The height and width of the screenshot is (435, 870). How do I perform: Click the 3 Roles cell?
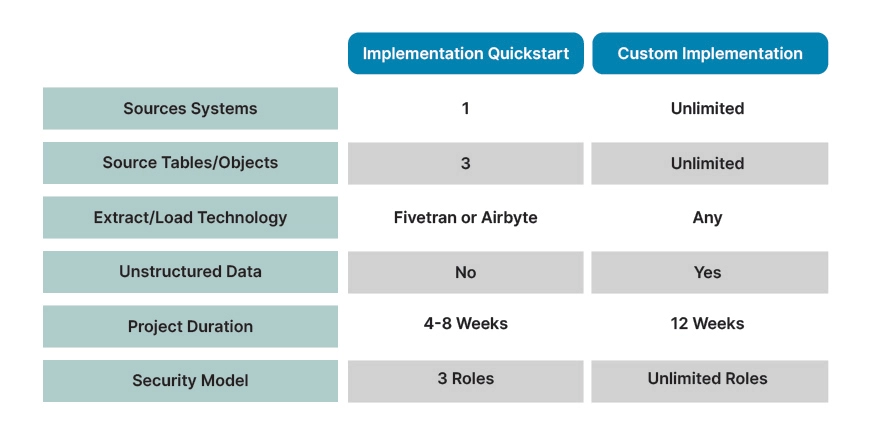pyautogui.click(x=466, y=381)
